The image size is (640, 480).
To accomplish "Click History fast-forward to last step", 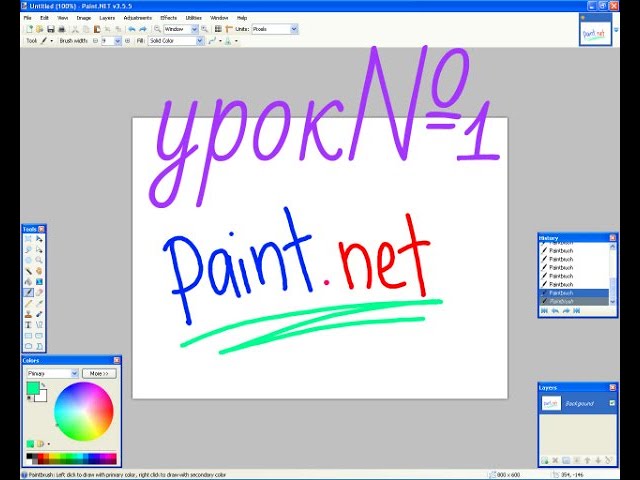I will pyautogui.click(x=576, y=311).
